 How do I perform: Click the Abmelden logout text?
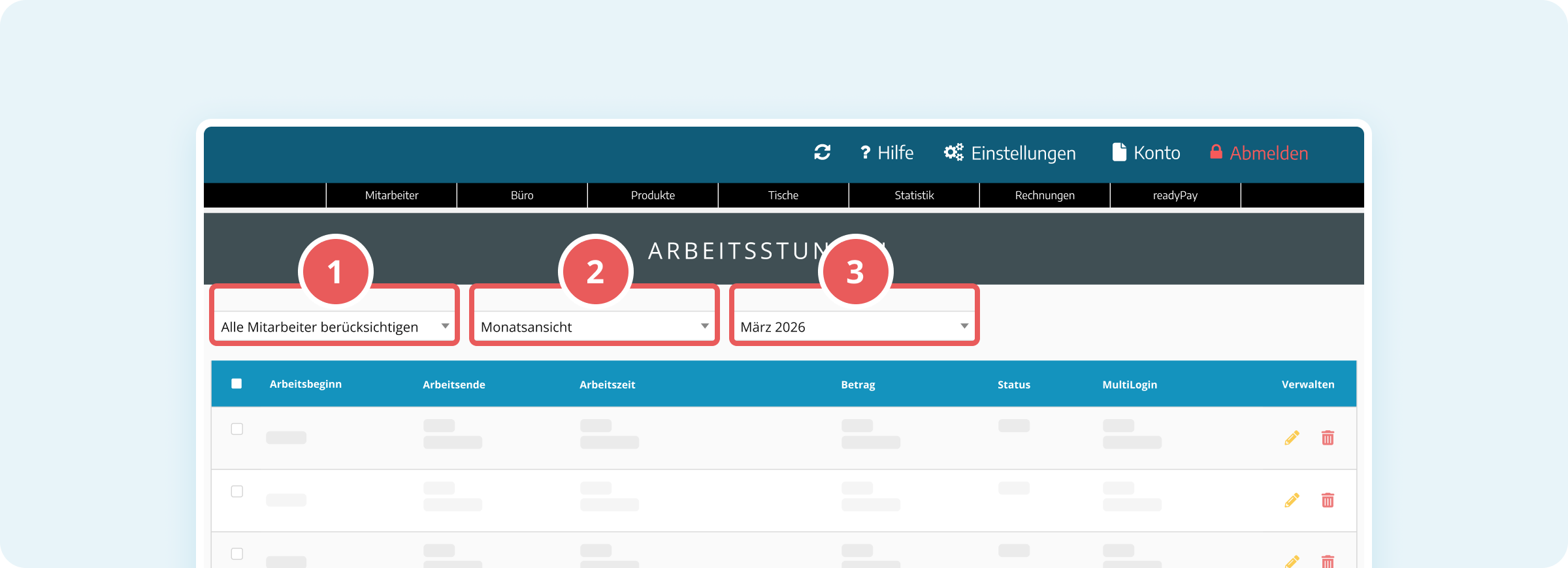tap(1269, 153)
